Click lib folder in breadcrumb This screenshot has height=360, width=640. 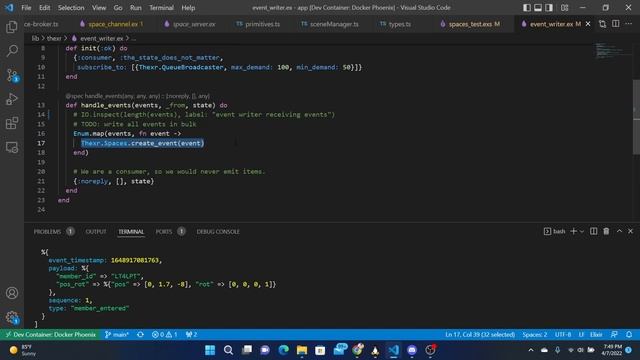(x=36, y=38)
